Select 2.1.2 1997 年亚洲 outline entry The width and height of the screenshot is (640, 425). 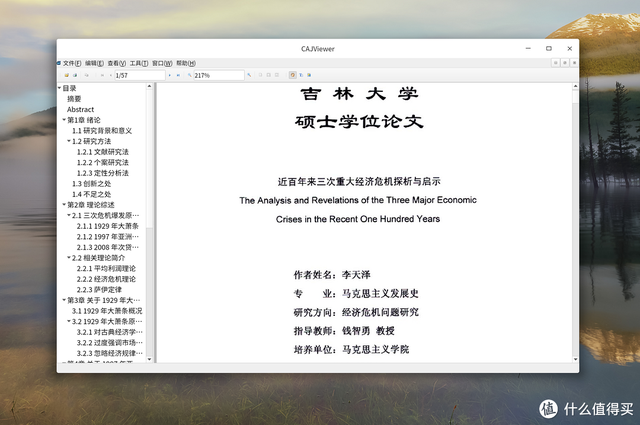point(108,237)
